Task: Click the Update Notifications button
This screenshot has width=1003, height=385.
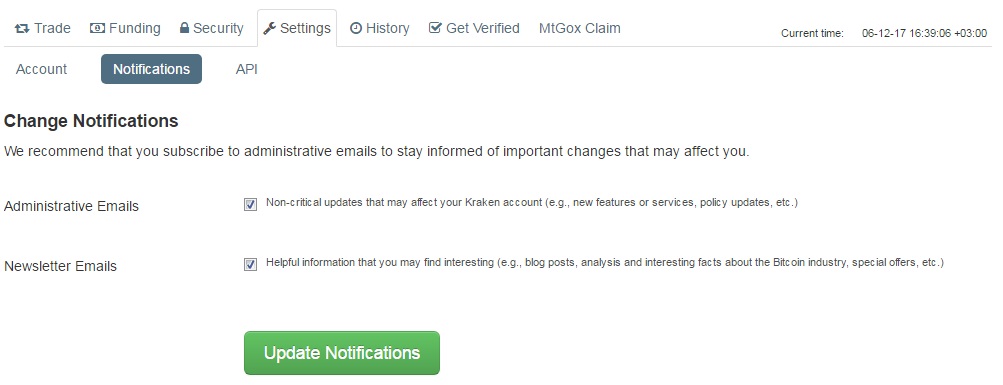Action: point(342,352)
